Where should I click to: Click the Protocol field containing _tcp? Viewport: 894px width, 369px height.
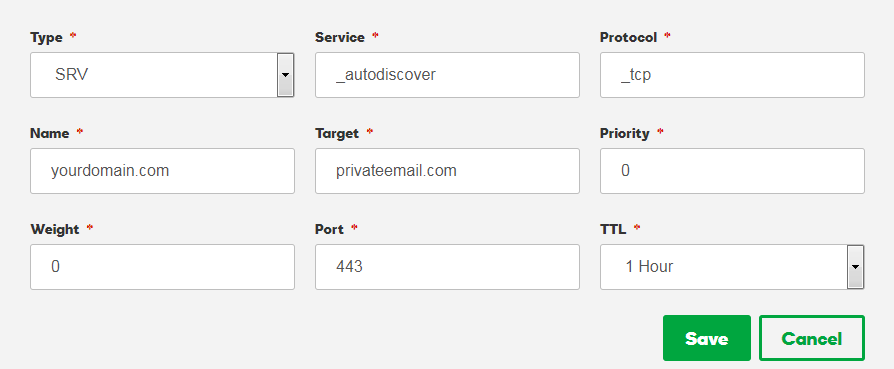732,75
